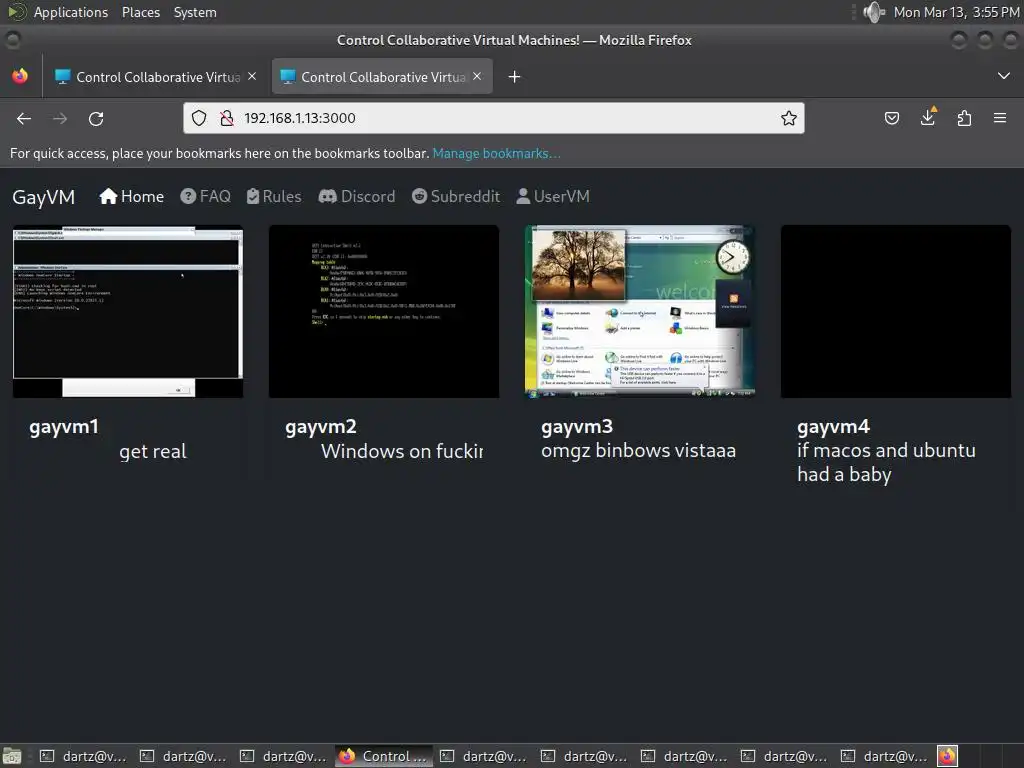Click the insecure connection lock icon

[x=227, y=118]
